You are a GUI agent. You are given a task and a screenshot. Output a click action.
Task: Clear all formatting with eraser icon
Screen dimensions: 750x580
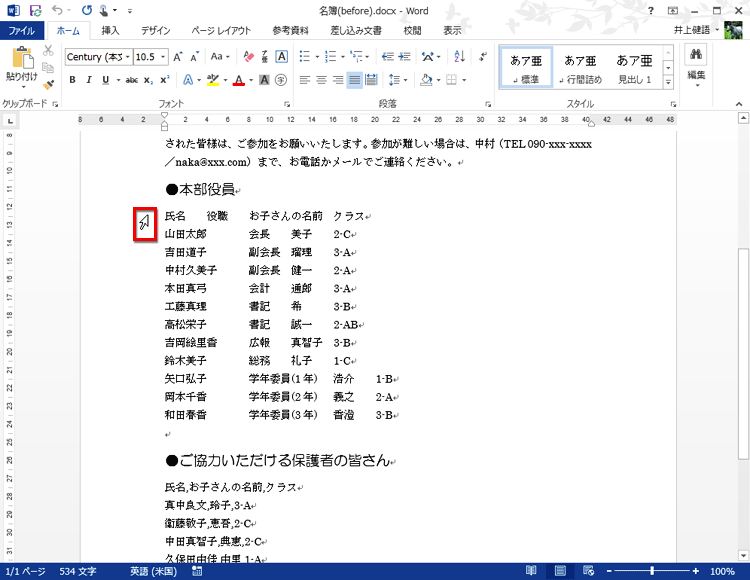pos(249,57)
